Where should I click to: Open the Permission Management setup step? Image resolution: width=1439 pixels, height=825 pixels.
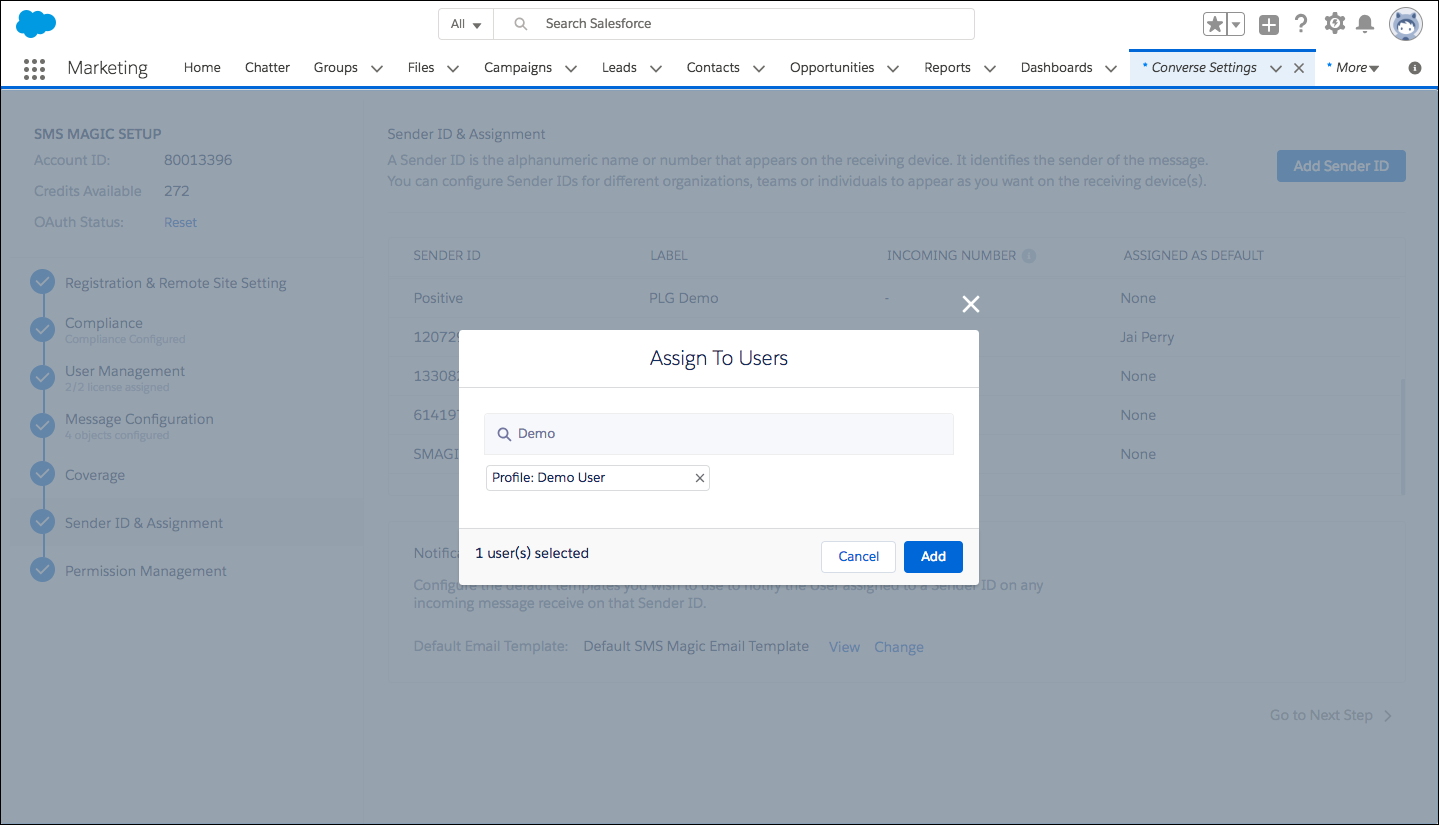146,571
